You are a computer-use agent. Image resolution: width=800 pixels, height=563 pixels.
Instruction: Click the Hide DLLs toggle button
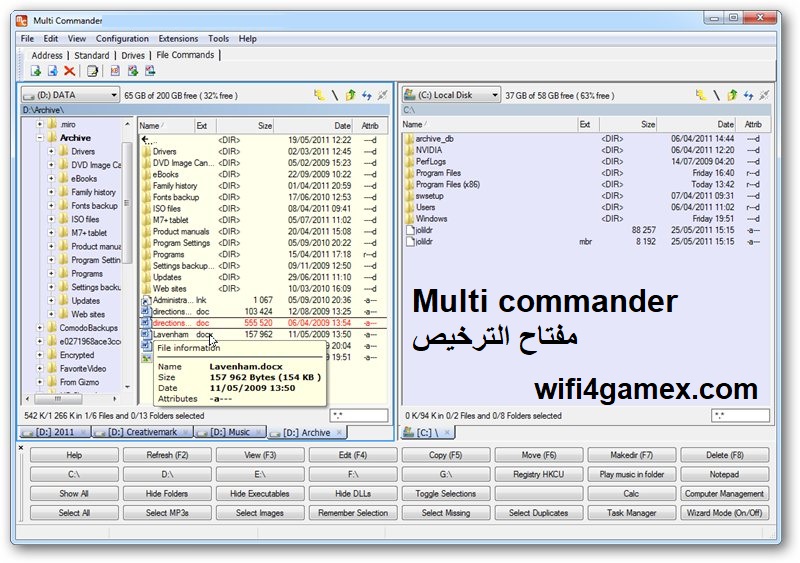click(x=353, y=494)
